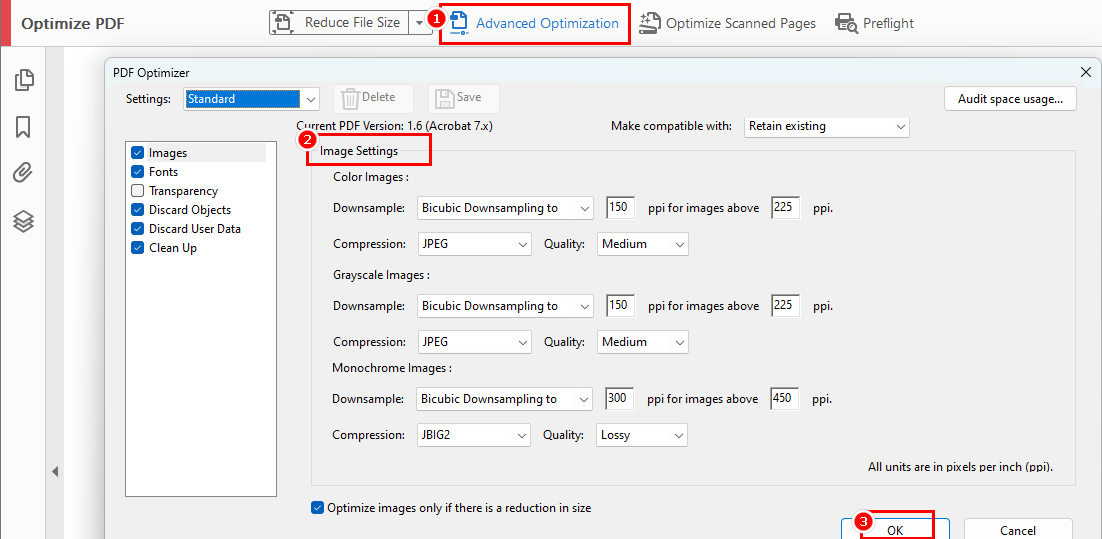Close the PDF Optimizer dialog
The height and width of the screenshot is (539, 1102).
[1085, 72]
